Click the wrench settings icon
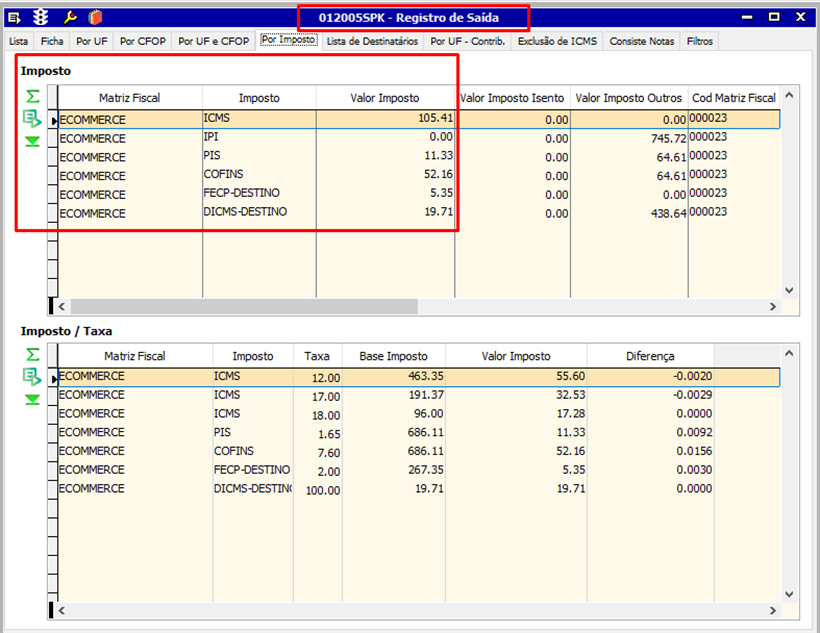This screenshot has height=633, width=820. pyautogui.click(x=69, y=17)
